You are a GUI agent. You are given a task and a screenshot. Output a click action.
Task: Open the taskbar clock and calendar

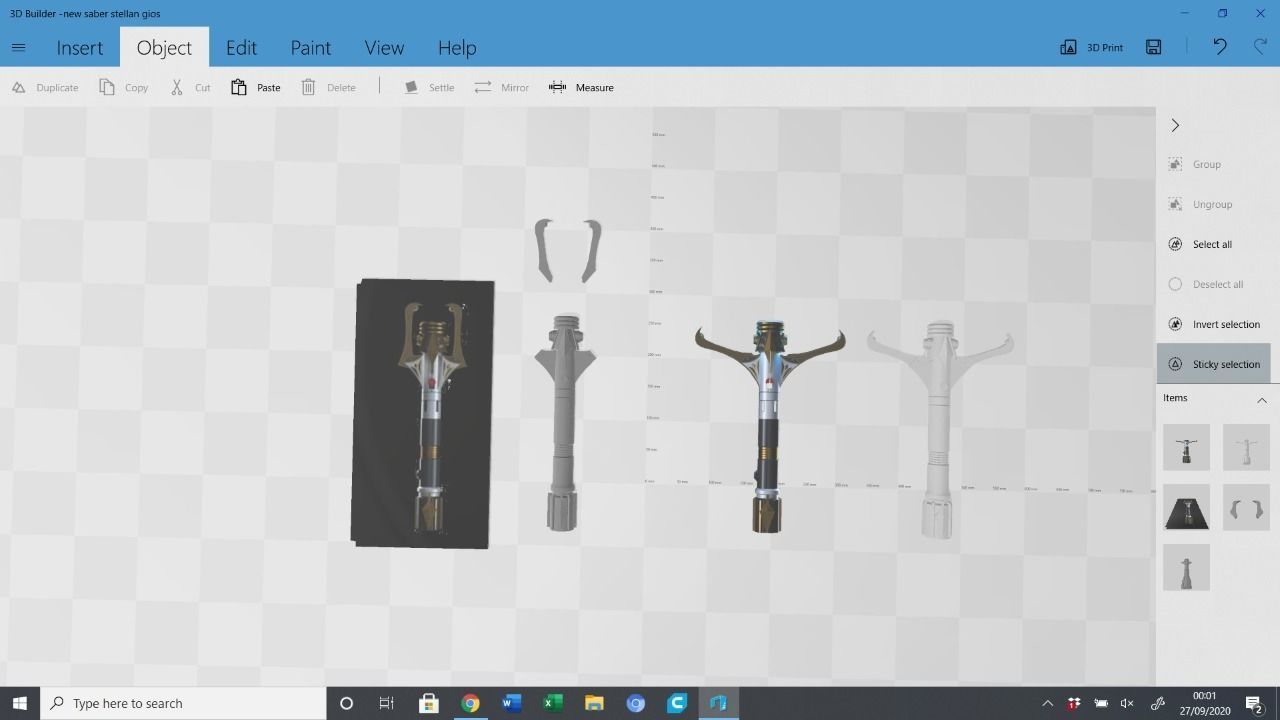pos(1204,703)
